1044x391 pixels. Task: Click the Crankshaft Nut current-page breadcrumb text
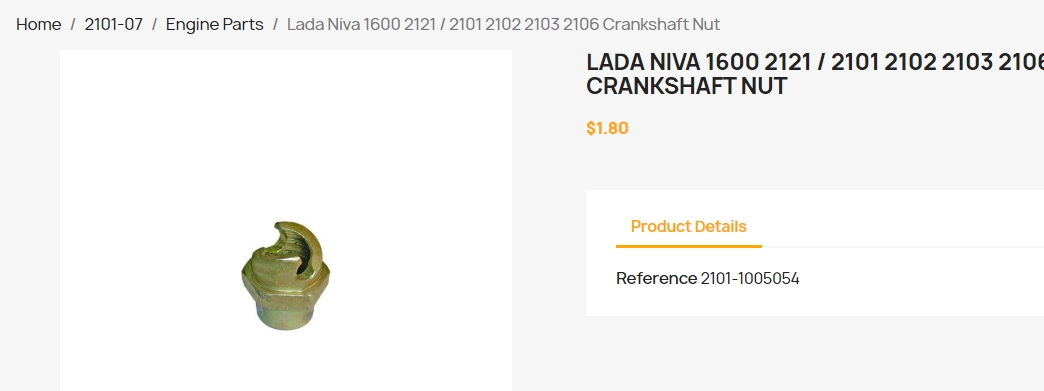pyautogui.click(x=503, y=25)
